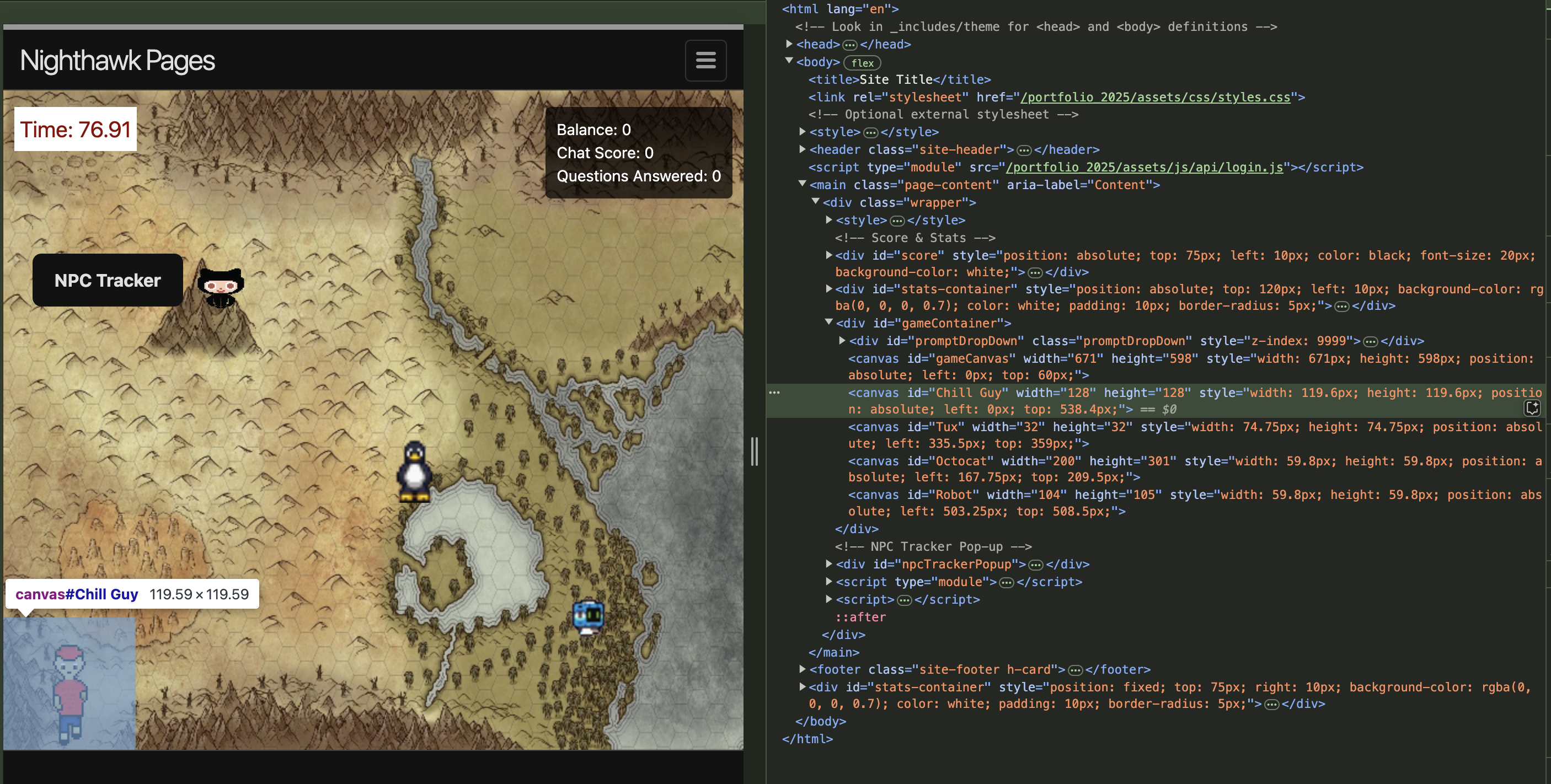
Task: Expand the npcTrackerPopup div node
Action: (828, 564)
